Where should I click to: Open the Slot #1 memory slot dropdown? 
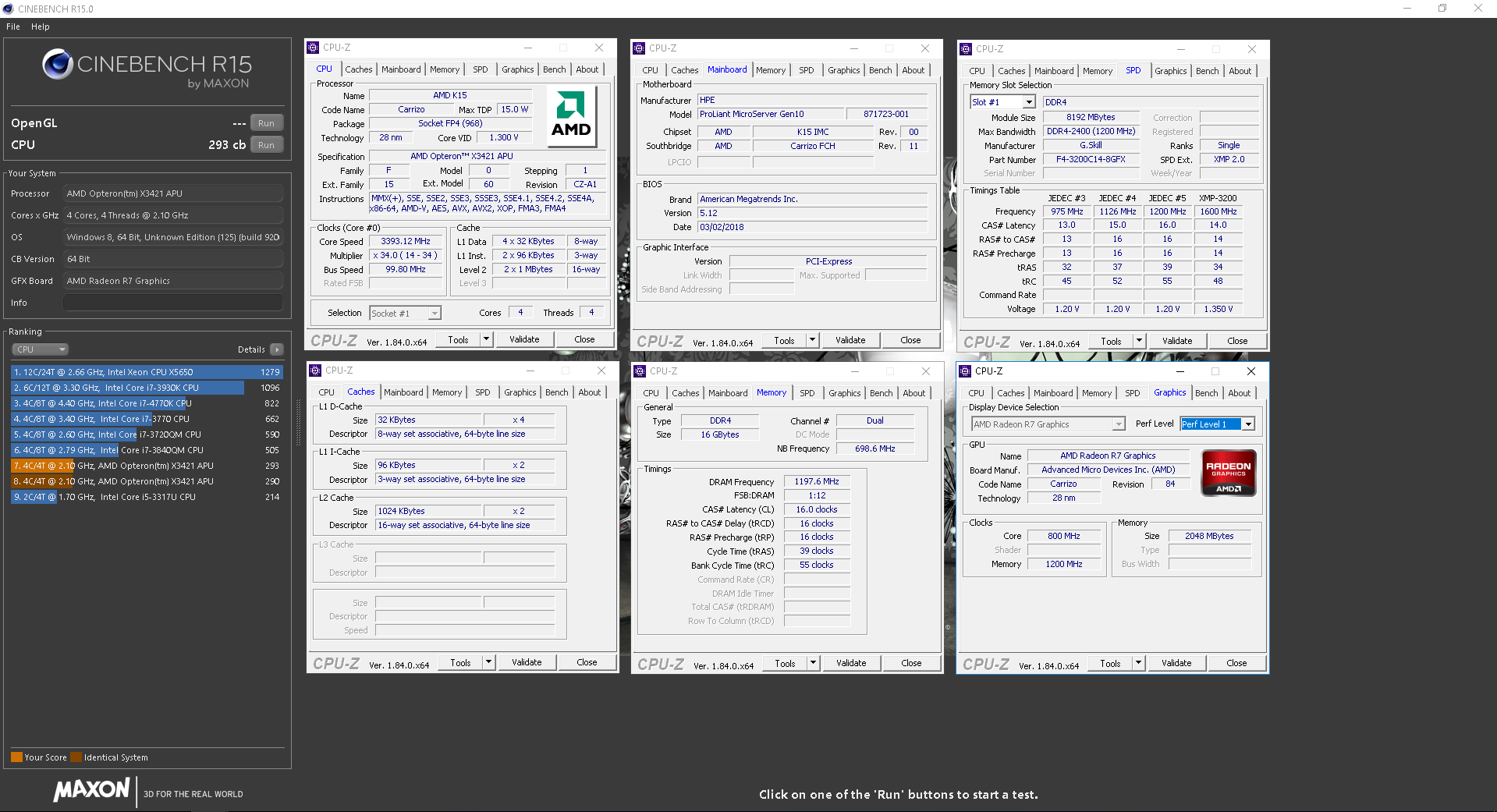[1002, 102]
